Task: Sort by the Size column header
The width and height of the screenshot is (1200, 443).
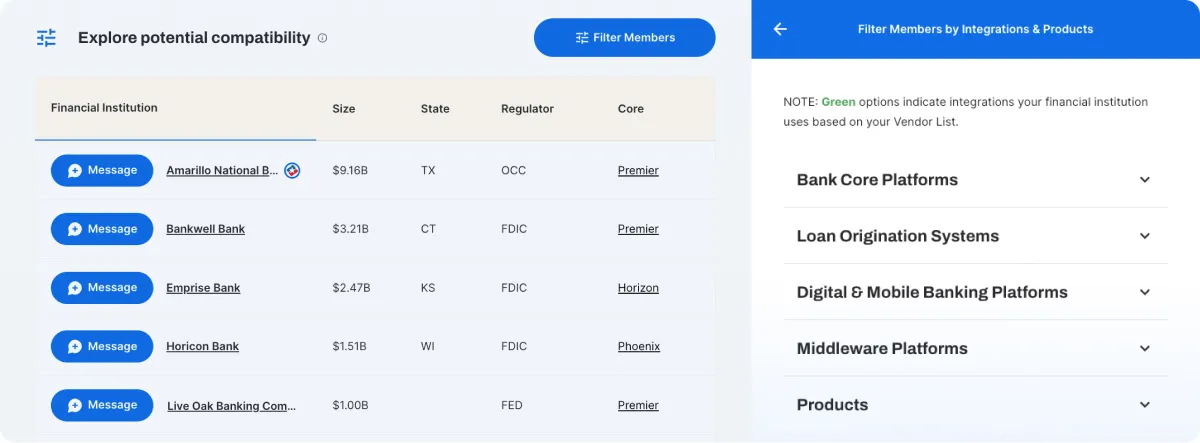Action: click(x=344, y=109)
